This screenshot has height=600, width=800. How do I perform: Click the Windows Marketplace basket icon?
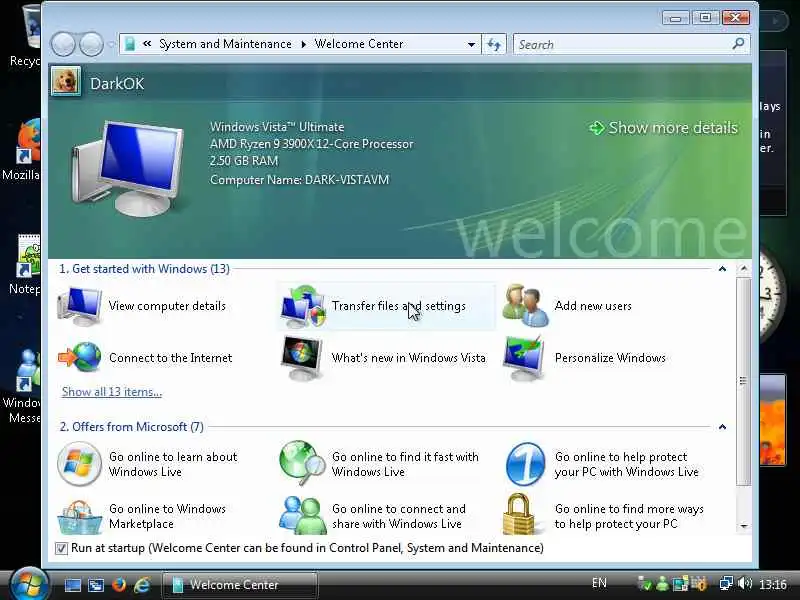(79, 516)
